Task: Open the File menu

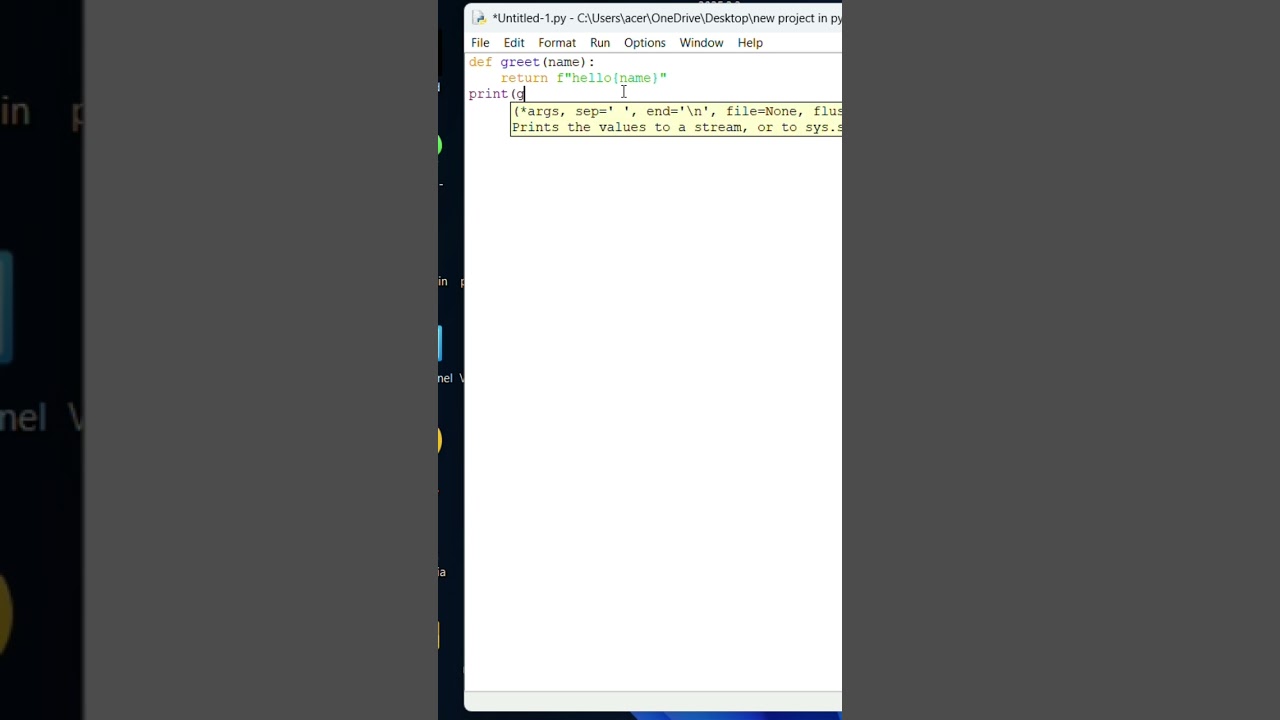Action: 480,43
